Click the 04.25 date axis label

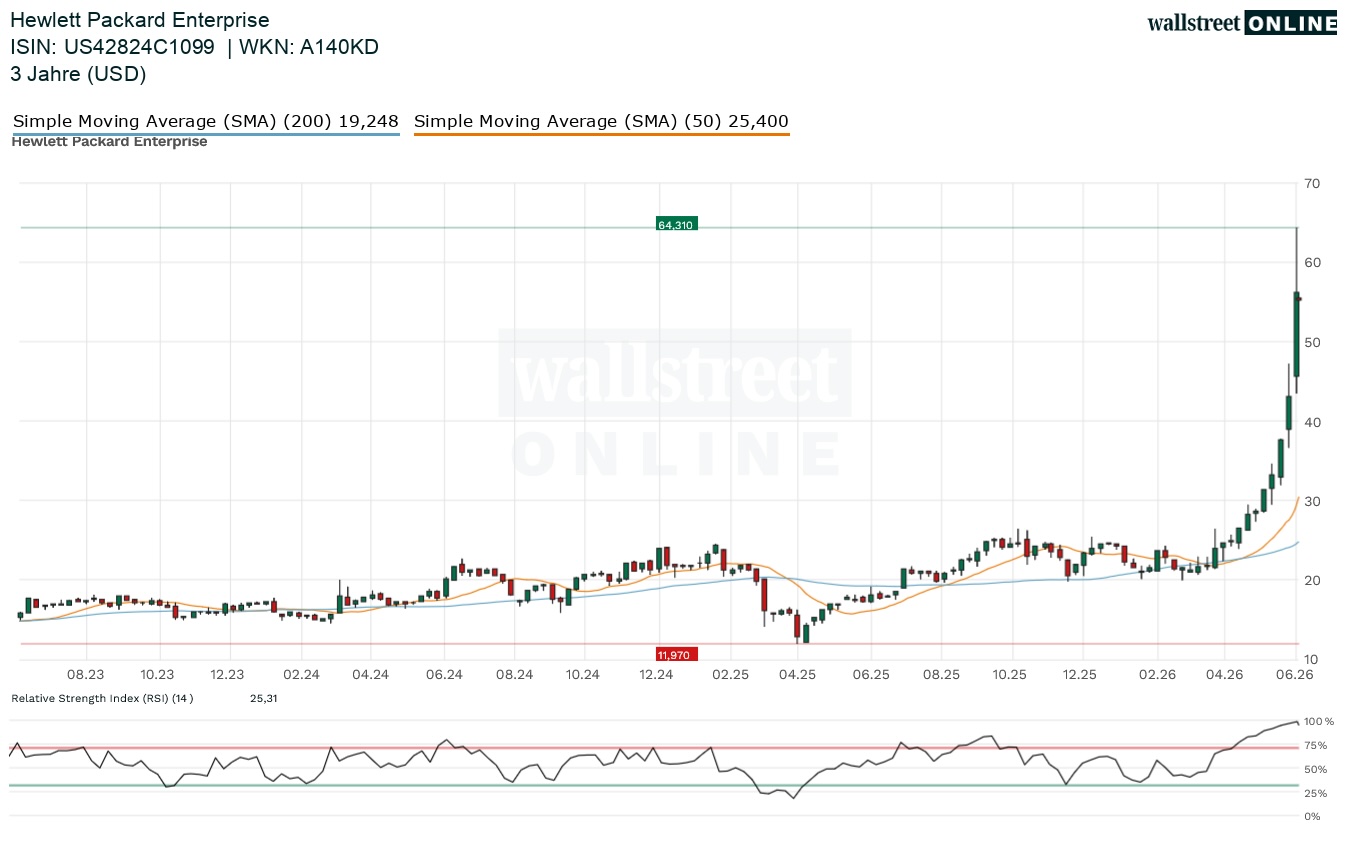pyautogui.click(x=798, y=675)
